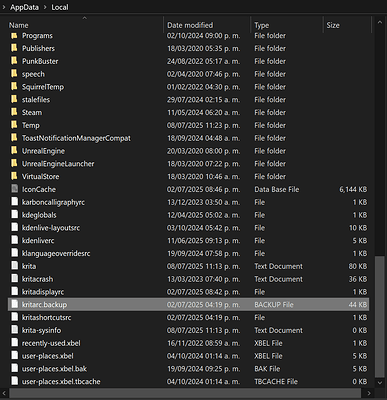Select the folder name UnrealEngineLauncher

[58, 164]
